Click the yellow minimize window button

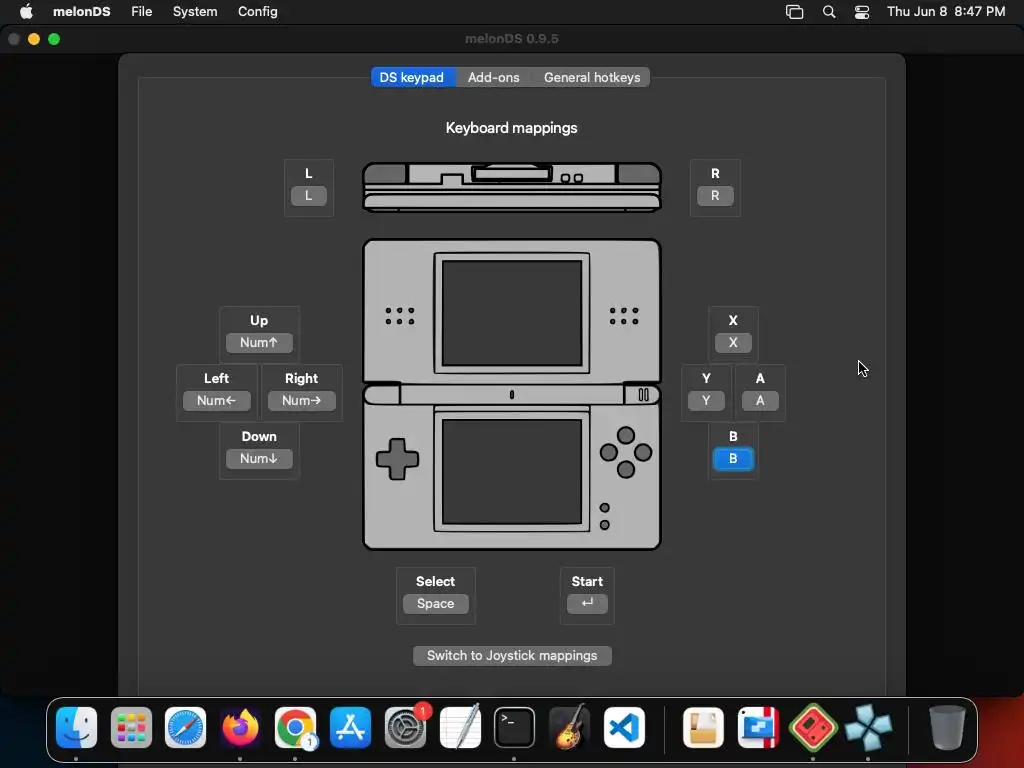(34, 39)
